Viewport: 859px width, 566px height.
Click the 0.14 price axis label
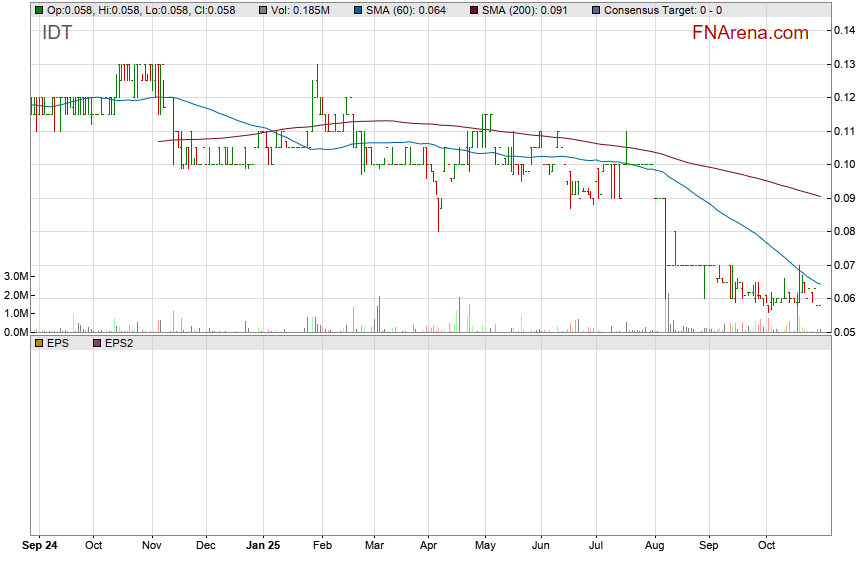[x=842, y=31]
